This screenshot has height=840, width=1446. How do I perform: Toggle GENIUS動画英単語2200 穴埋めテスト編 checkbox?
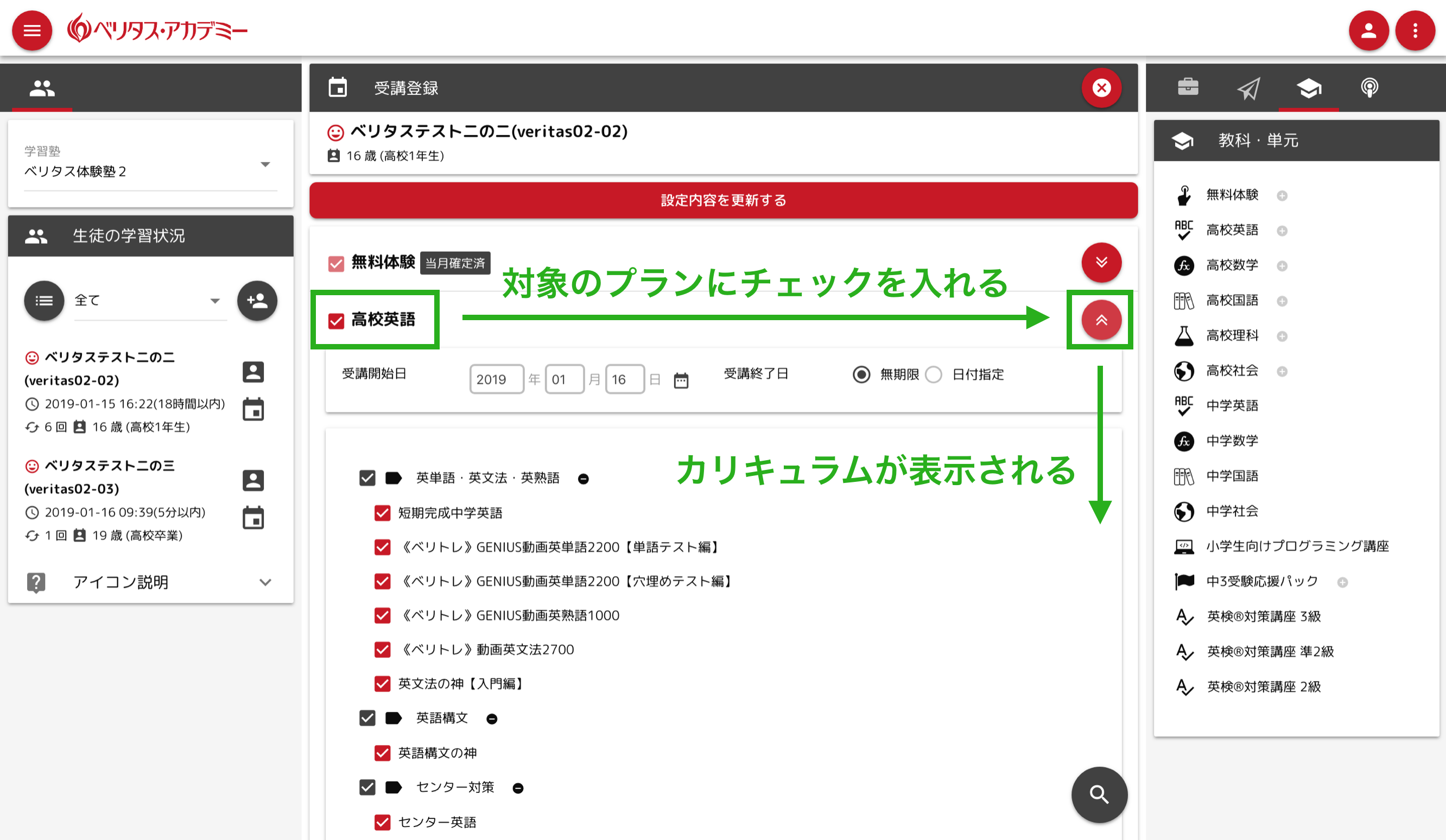382,581
